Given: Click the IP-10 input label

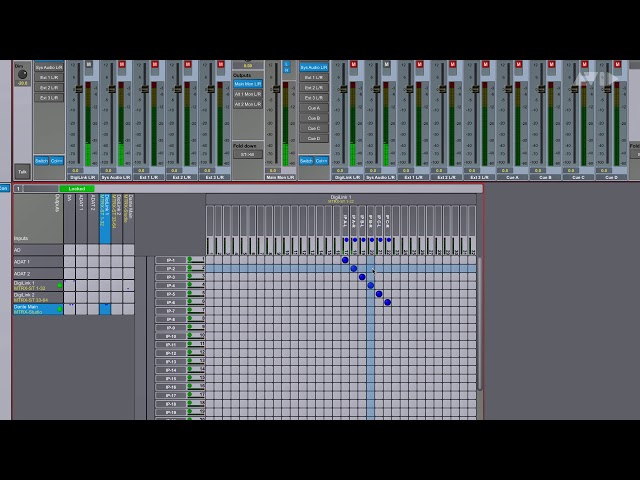Looking at the screenshot, I should coord(170,336).
